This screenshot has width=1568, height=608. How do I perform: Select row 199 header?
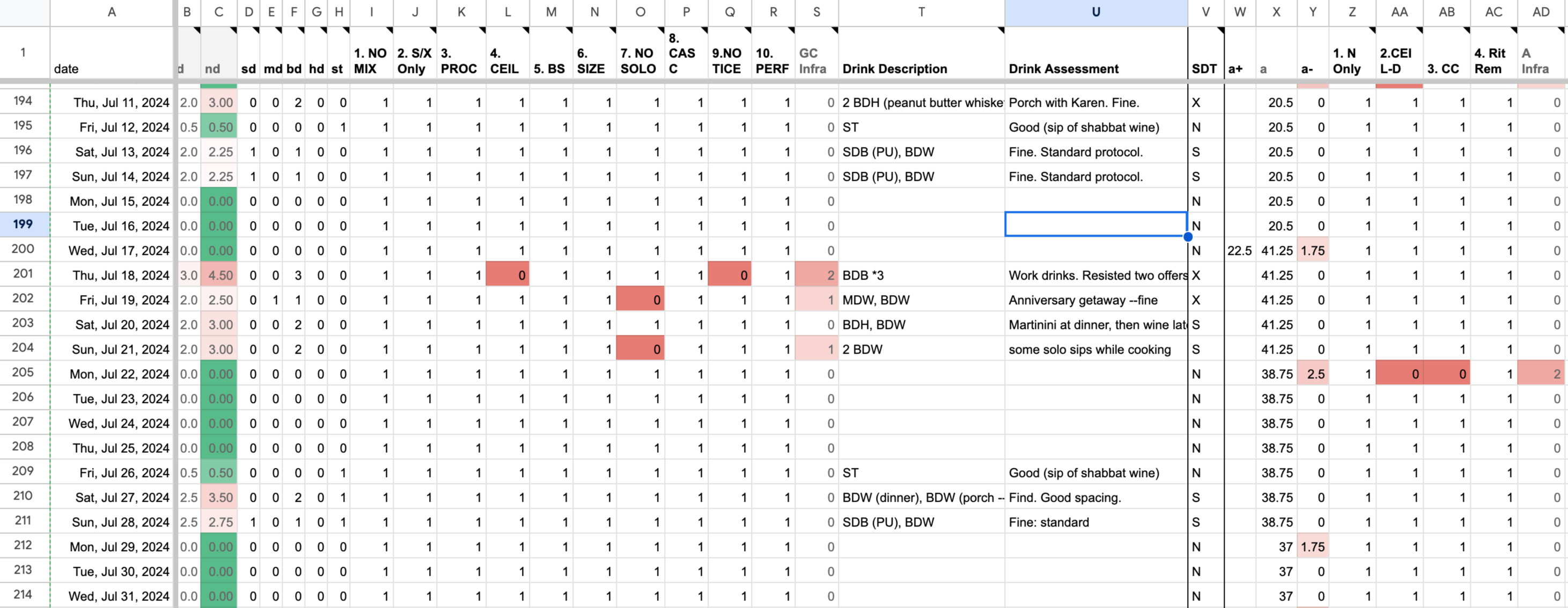pos(24,224)
